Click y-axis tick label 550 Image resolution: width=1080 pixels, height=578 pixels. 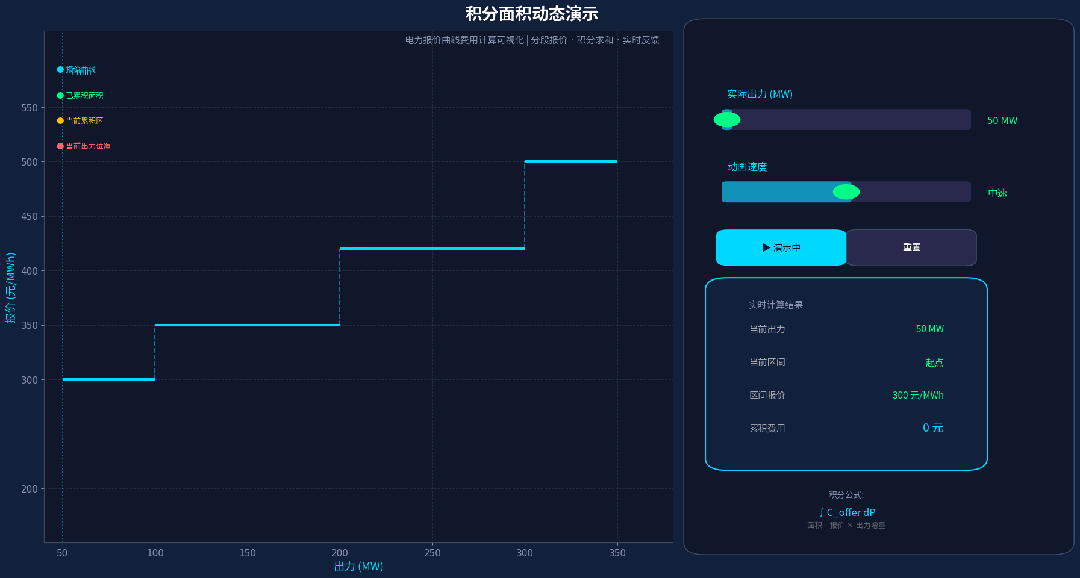(30, 107)
